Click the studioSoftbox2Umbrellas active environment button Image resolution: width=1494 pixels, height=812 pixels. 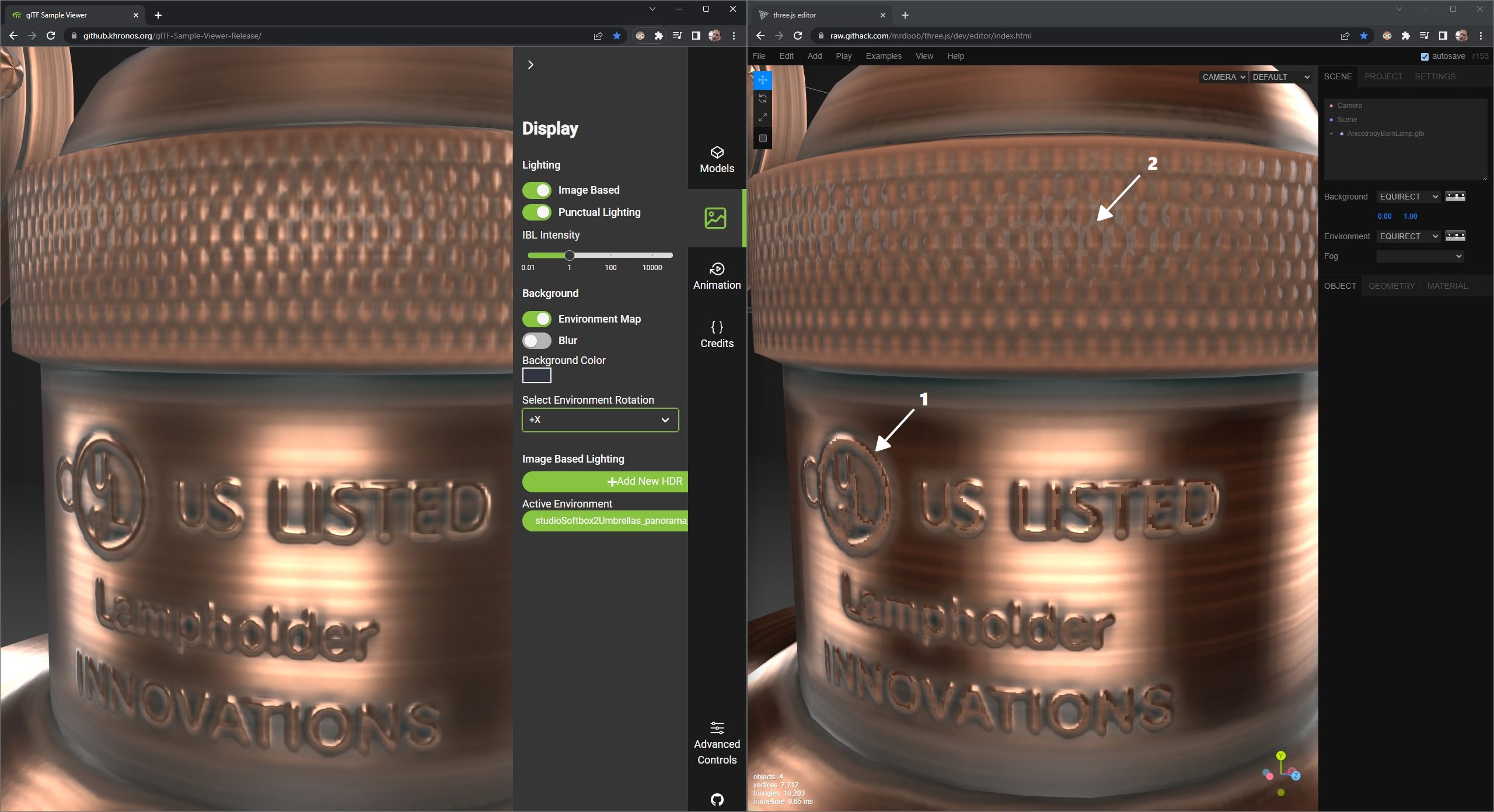point(605,520)
